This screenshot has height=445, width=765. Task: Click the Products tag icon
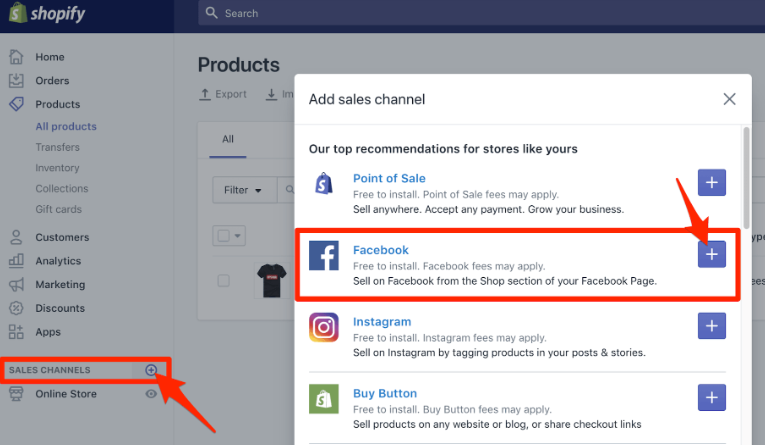(x=16, y=104)
